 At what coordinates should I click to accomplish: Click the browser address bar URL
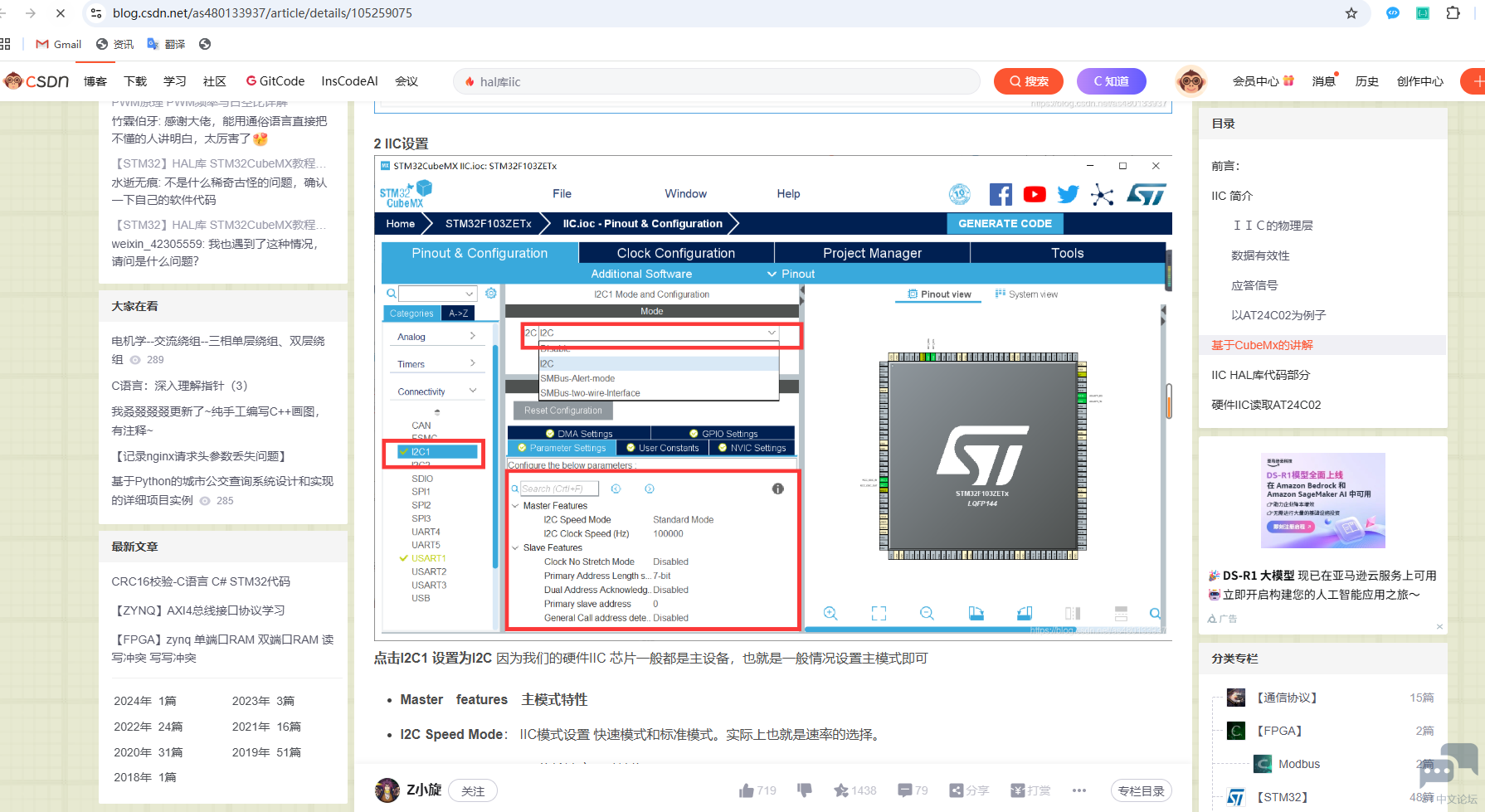[262, 13]
